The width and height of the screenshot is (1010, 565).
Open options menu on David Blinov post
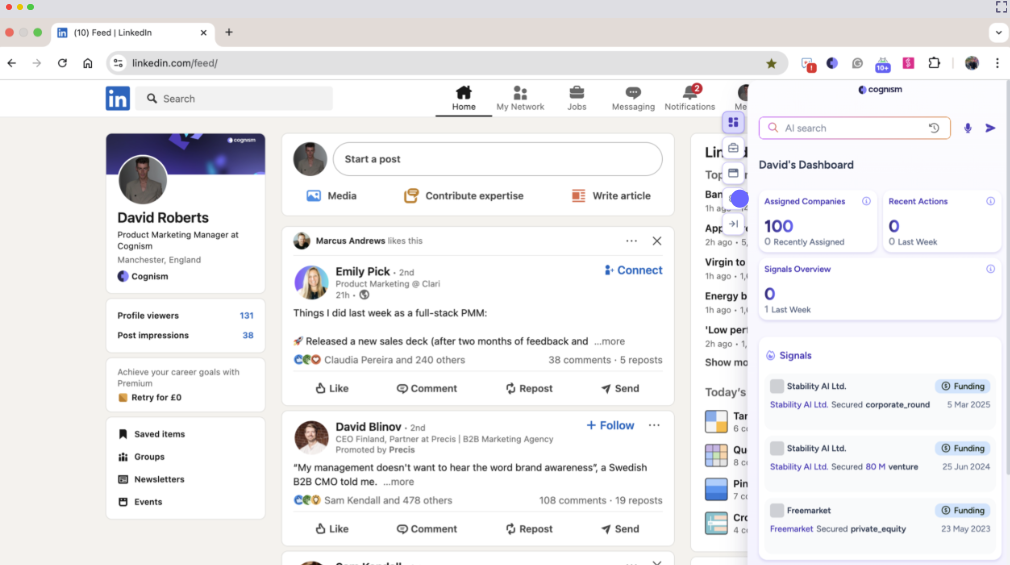654,426
